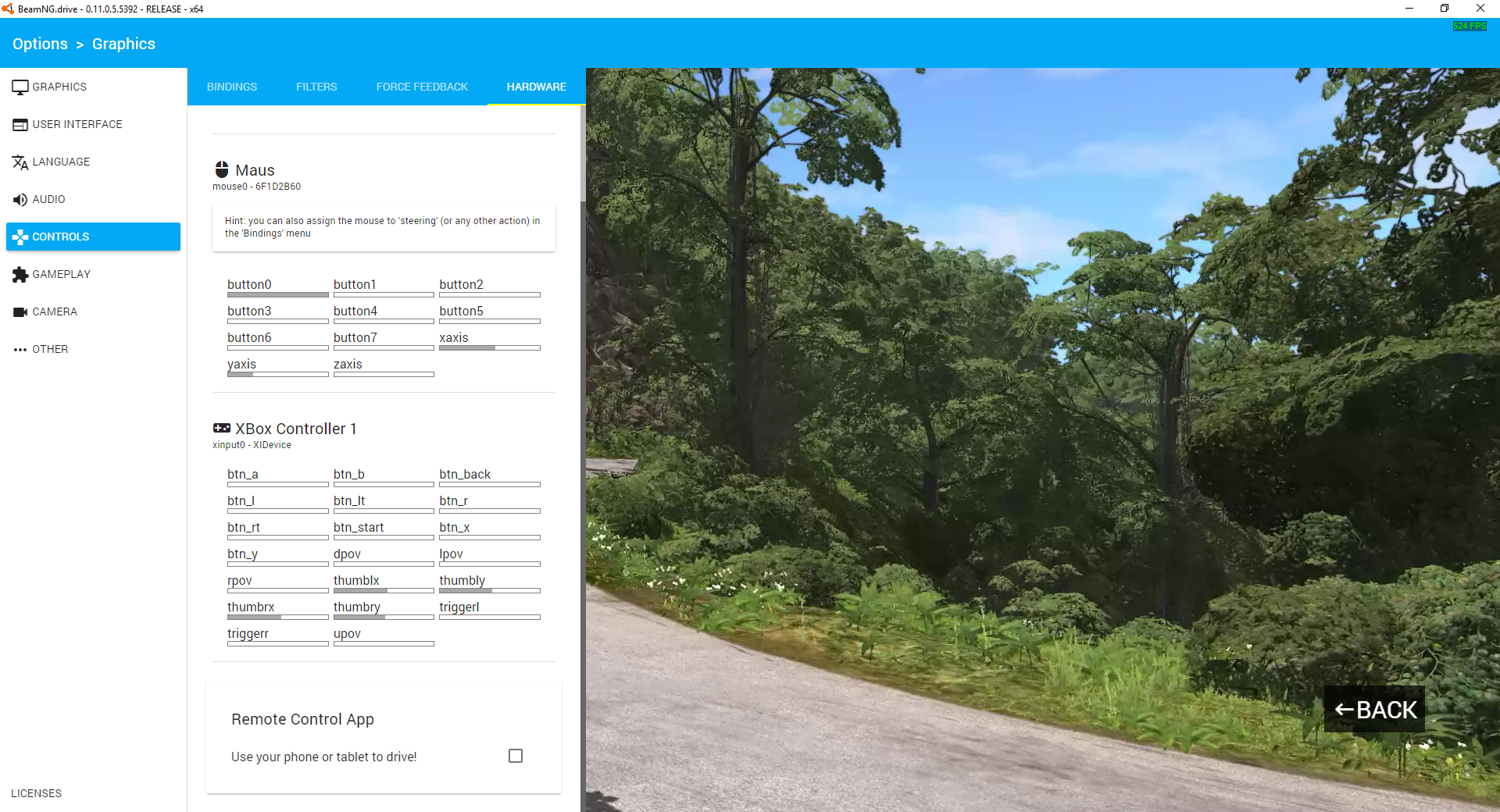The image size is (1500, 812).
Task: Click the XBox Controller 1 heading
Action: [x=296, y=429]
